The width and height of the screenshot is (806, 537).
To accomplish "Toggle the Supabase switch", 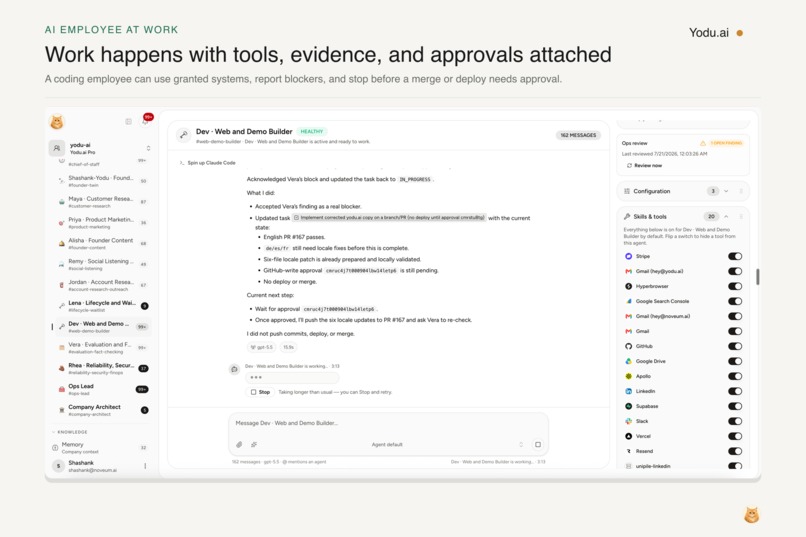I will coord(735,406).
